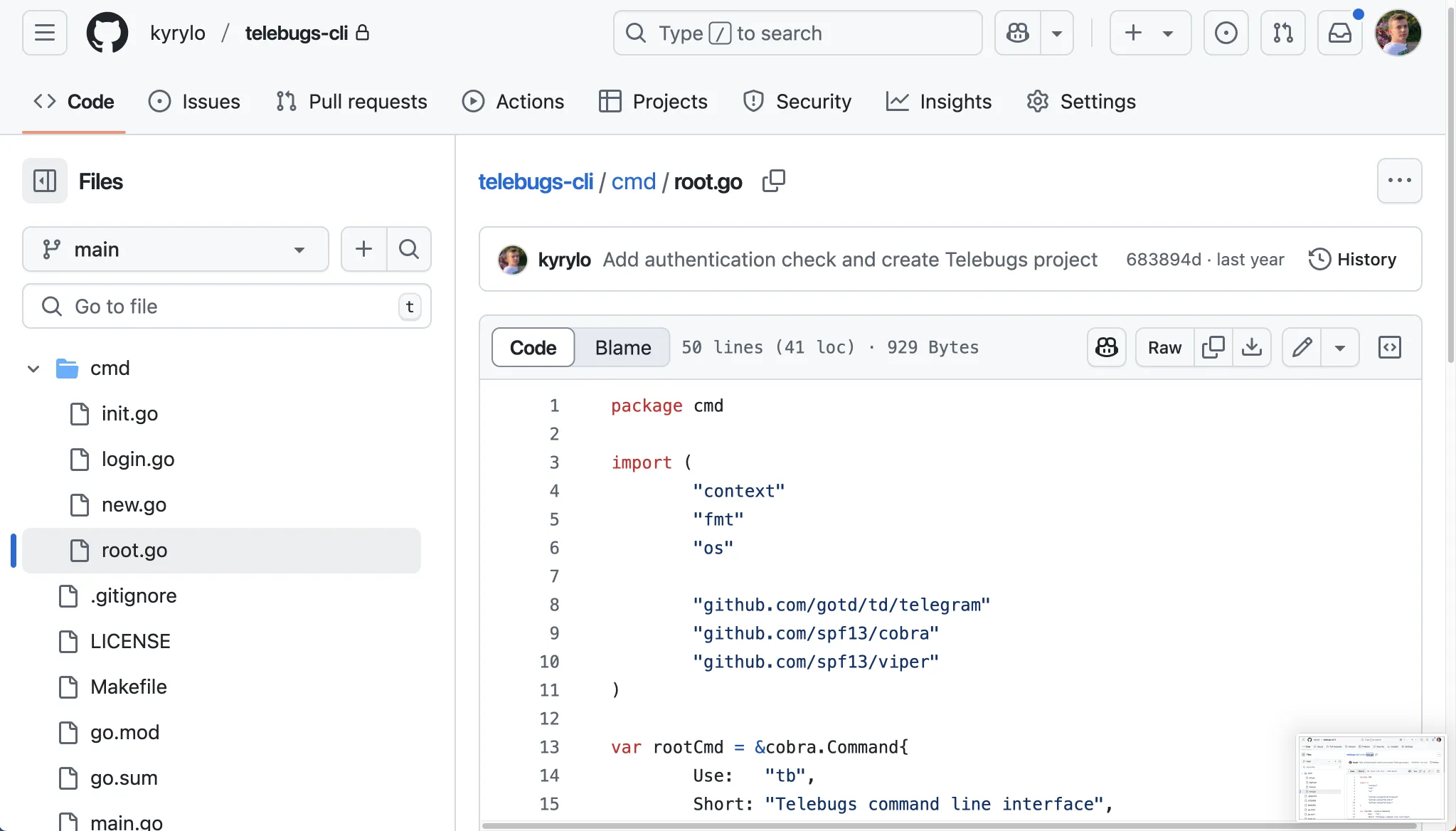Screen dimensions: 1456x831
Task: Copy file path icon next to root.go
Action: coord(774,181)
